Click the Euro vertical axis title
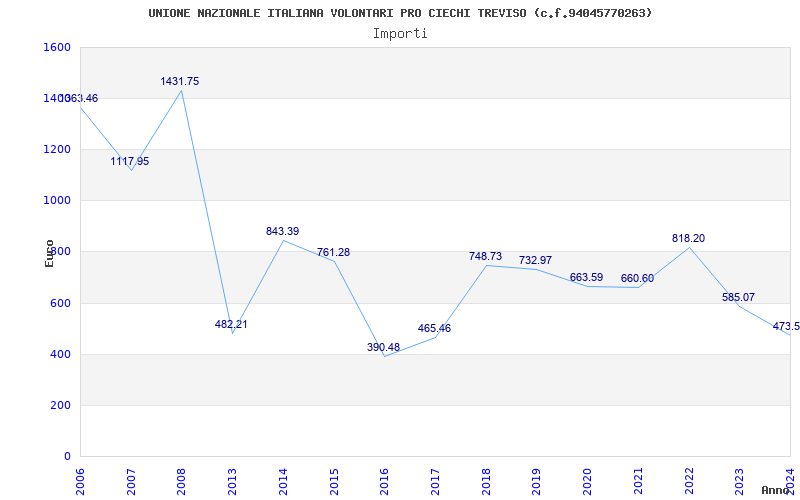The height and width of the screenshot is (500, 800). click(x=49, y=252)
